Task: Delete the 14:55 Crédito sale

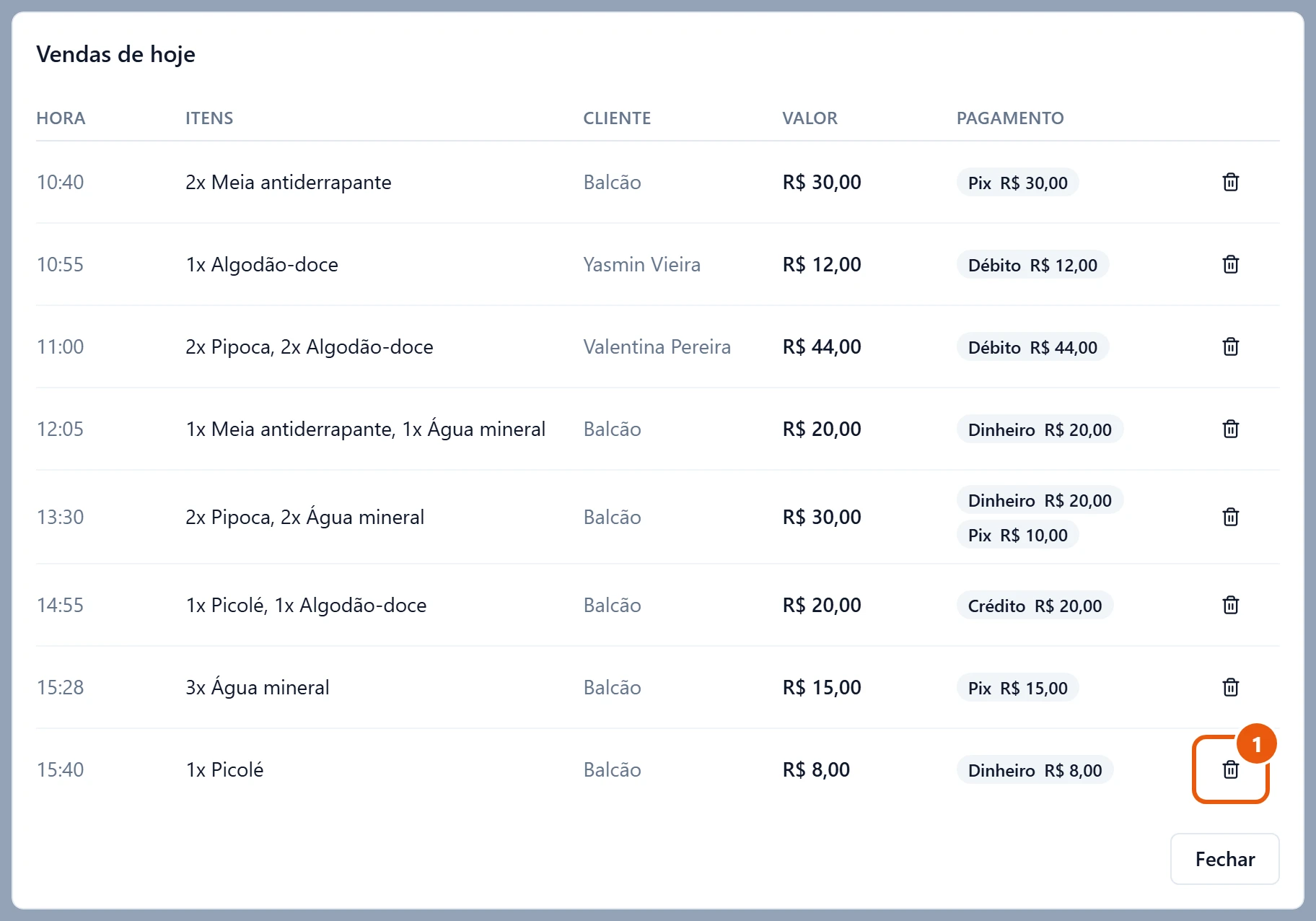Action: click(x=1230, y=605)
